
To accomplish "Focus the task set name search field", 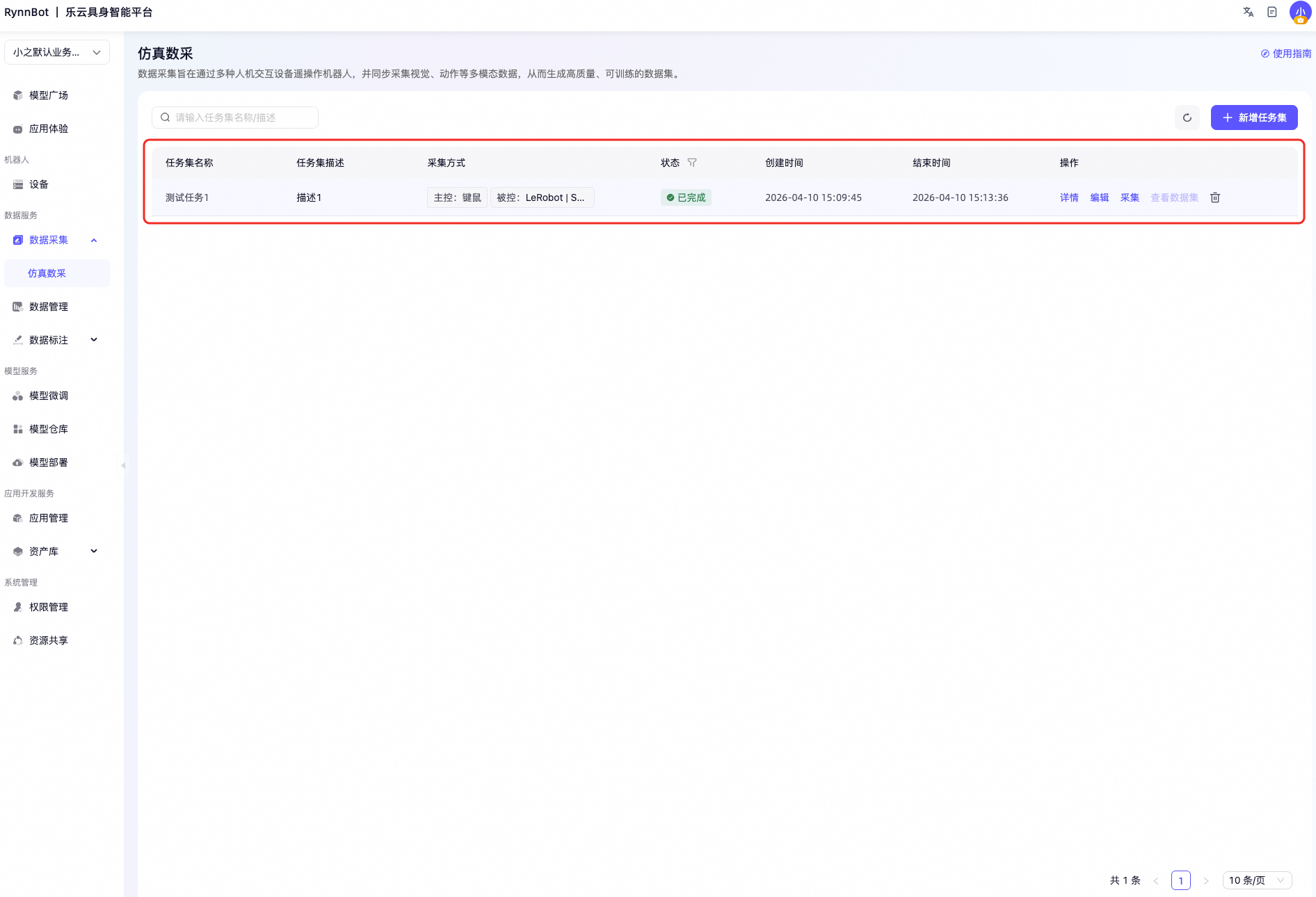I will coord(235,118).
